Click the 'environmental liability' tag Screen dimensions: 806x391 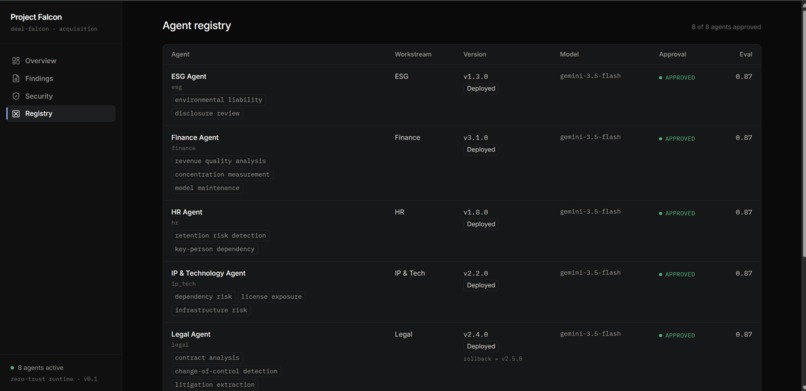218,100
